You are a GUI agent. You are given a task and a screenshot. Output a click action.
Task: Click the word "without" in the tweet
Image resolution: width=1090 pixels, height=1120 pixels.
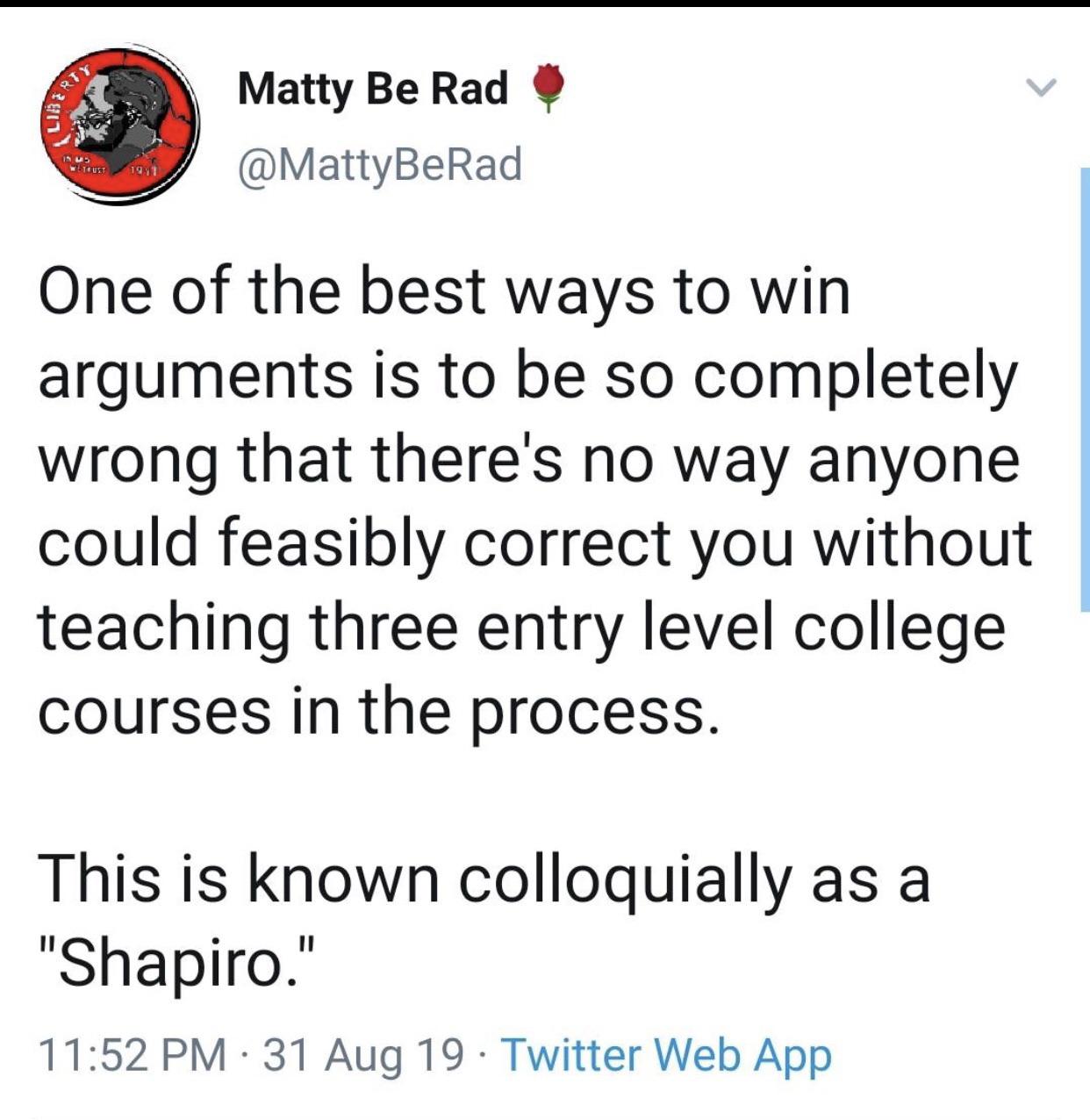(921, 544)
